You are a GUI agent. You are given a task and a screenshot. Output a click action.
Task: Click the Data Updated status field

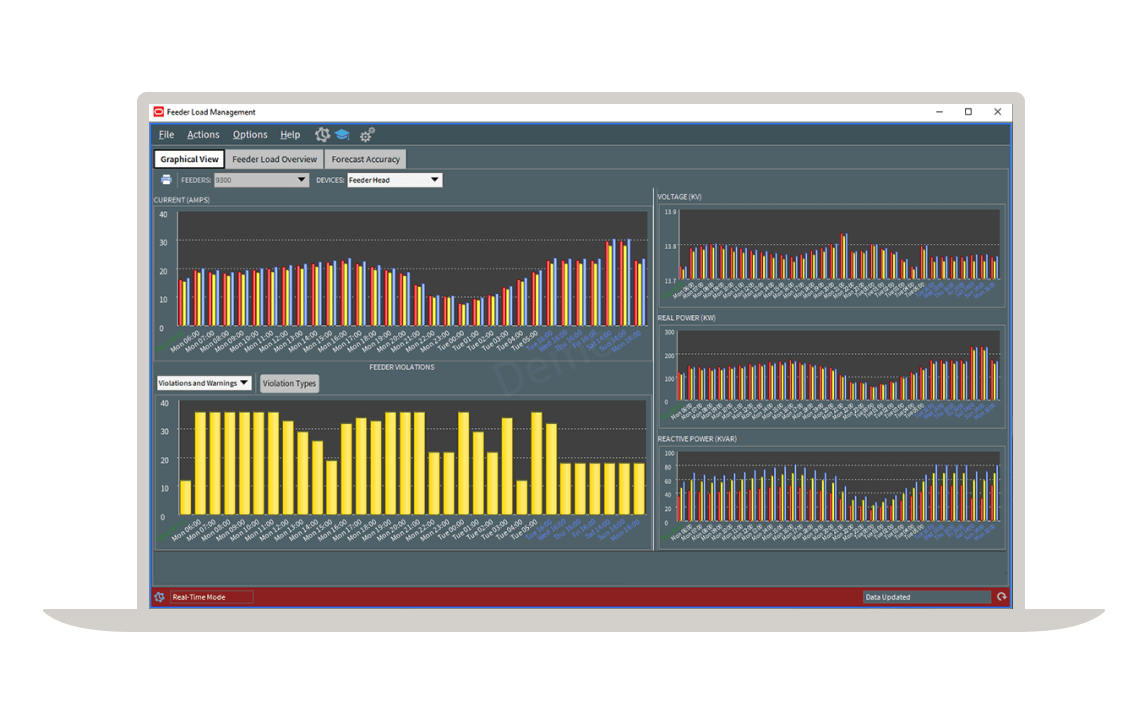927,597
